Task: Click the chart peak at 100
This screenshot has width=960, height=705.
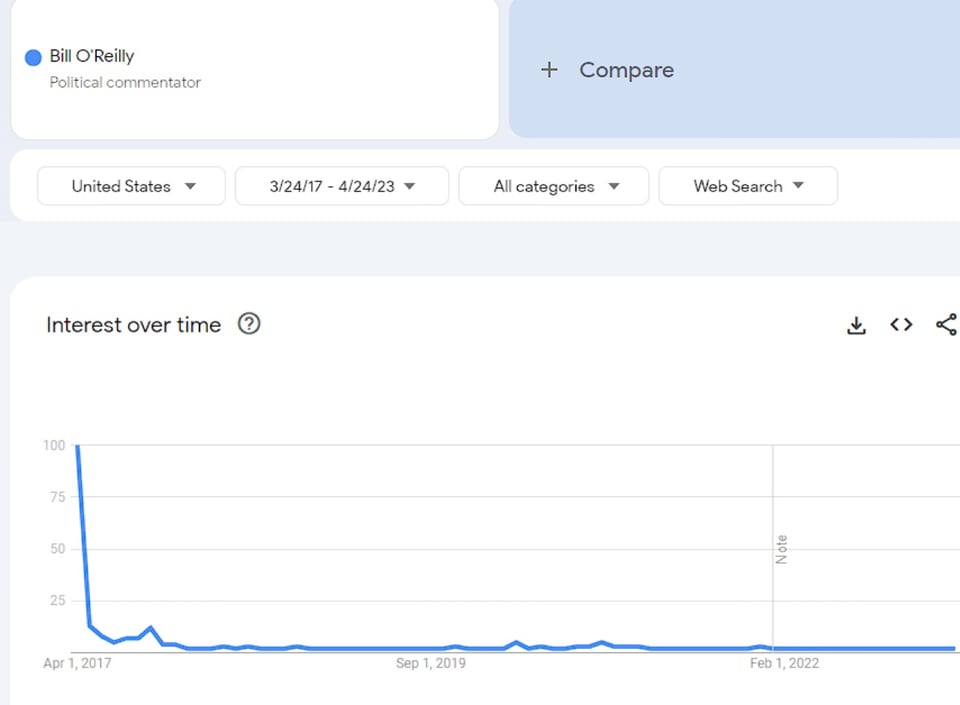Action: (x=78, y=446)
